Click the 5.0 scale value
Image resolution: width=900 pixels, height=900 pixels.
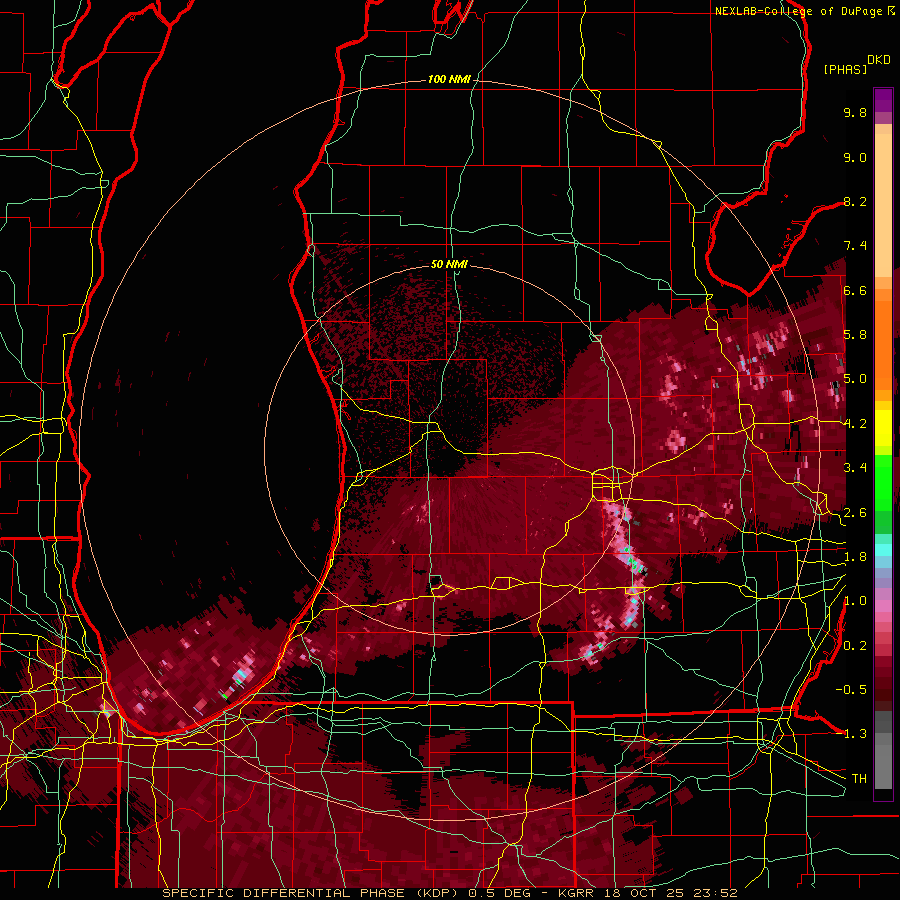(x=855, y=379)
